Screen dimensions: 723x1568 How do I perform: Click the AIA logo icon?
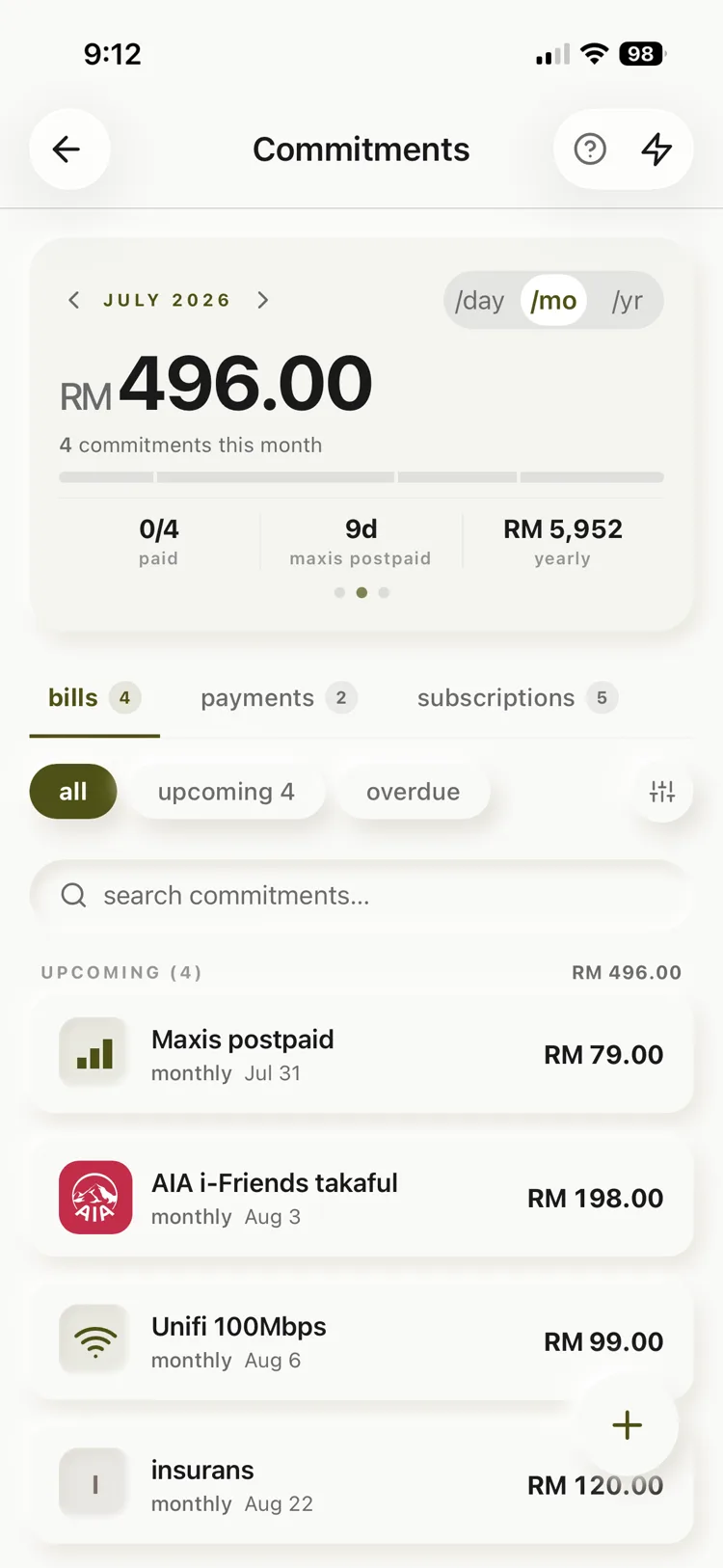(95, 1198)
